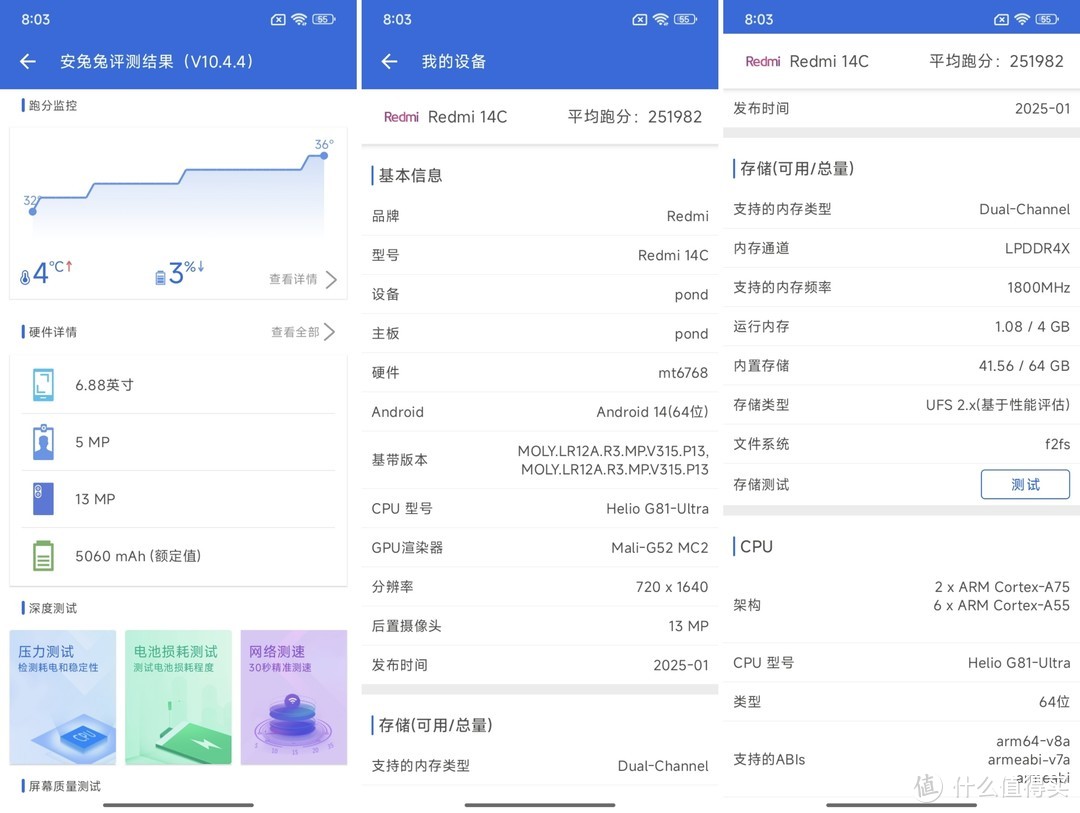
Task: Tap the screen size icon next to 6.88英寸
Action: 43,384
